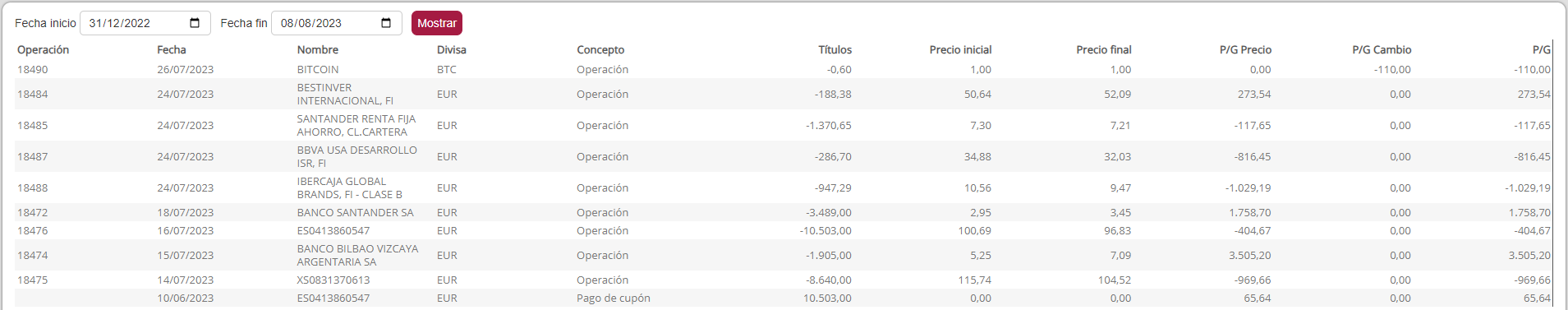
Task: Select SANTANDER RENTA FIJA AHORRO row
Action: tap(784, 125)
